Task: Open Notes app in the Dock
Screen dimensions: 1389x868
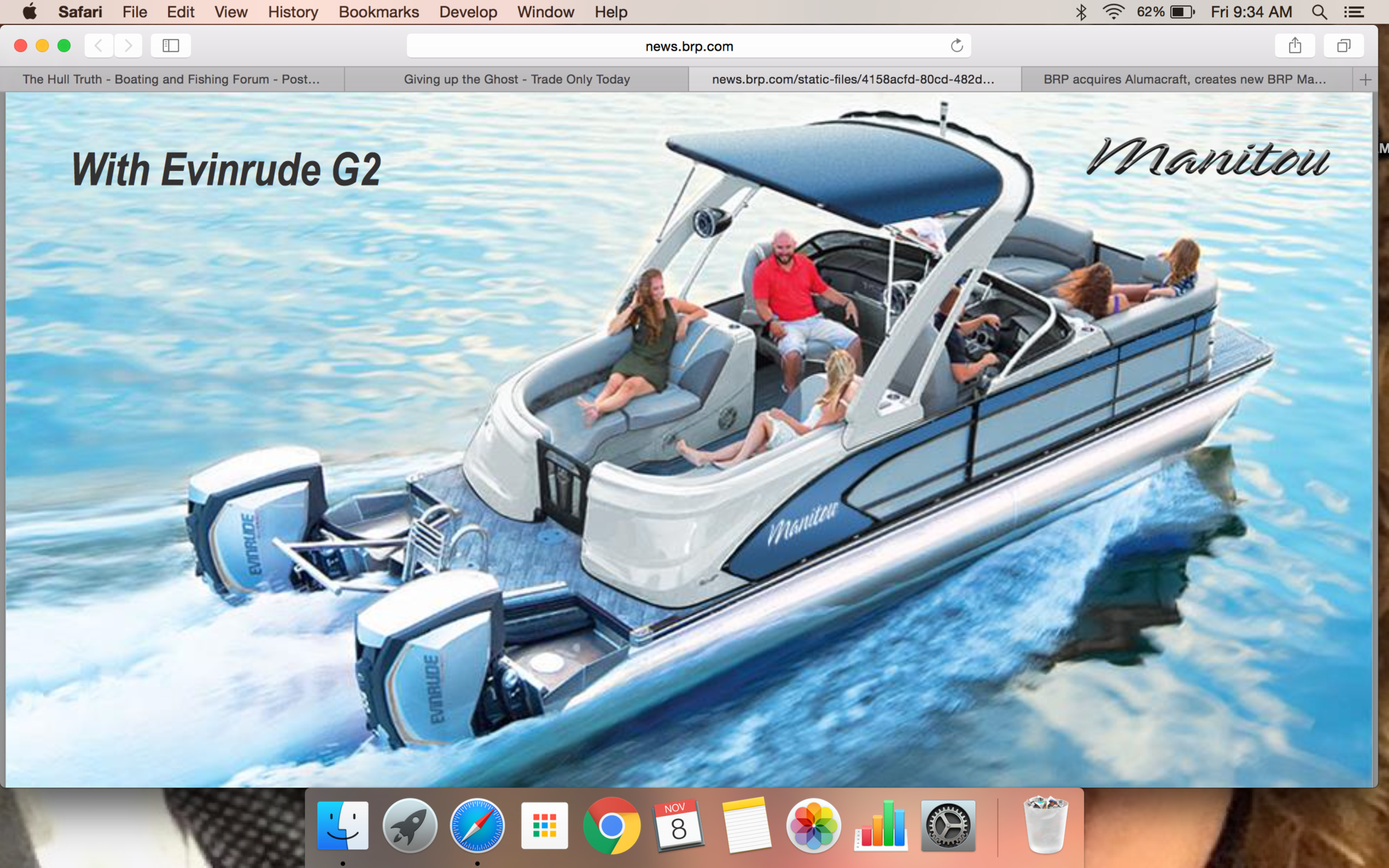Action: (x=746, y=826)
